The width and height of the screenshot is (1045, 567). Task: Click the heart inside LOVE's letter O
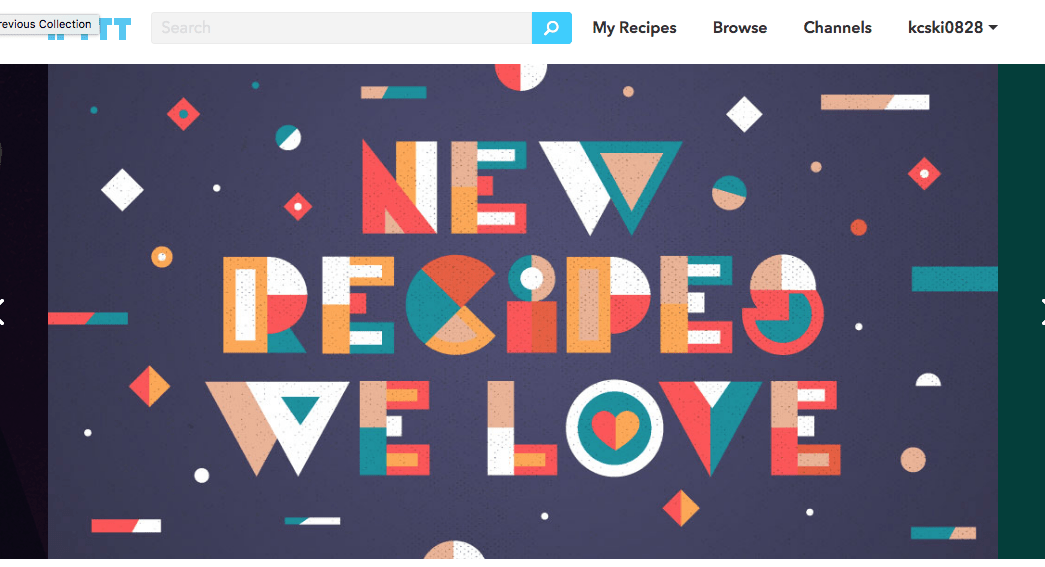click(615, 429)
